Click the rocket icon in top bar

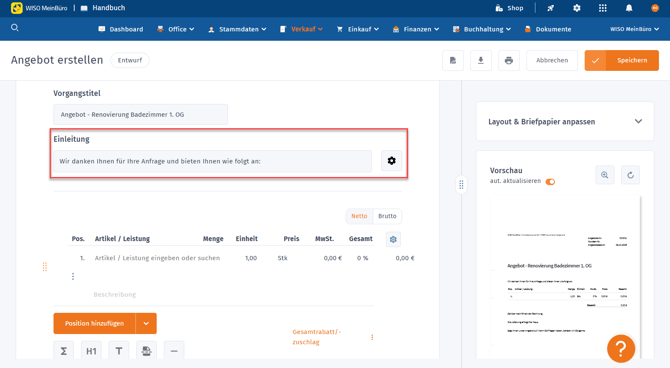(550, 8)
